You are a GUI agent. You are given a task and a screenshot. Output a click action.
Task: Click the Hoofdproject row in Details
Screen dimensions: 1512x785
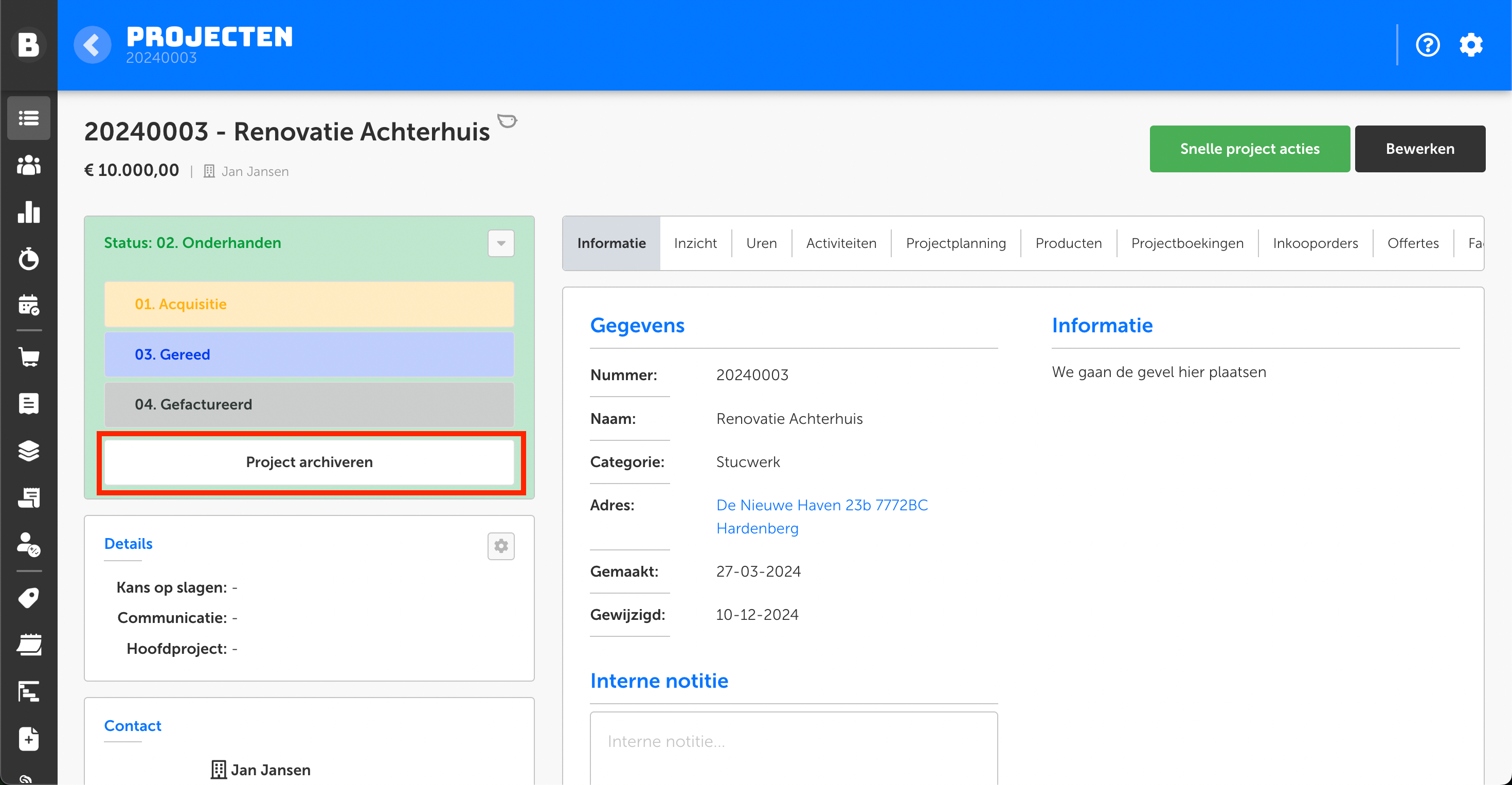click(x=182, y=648)
